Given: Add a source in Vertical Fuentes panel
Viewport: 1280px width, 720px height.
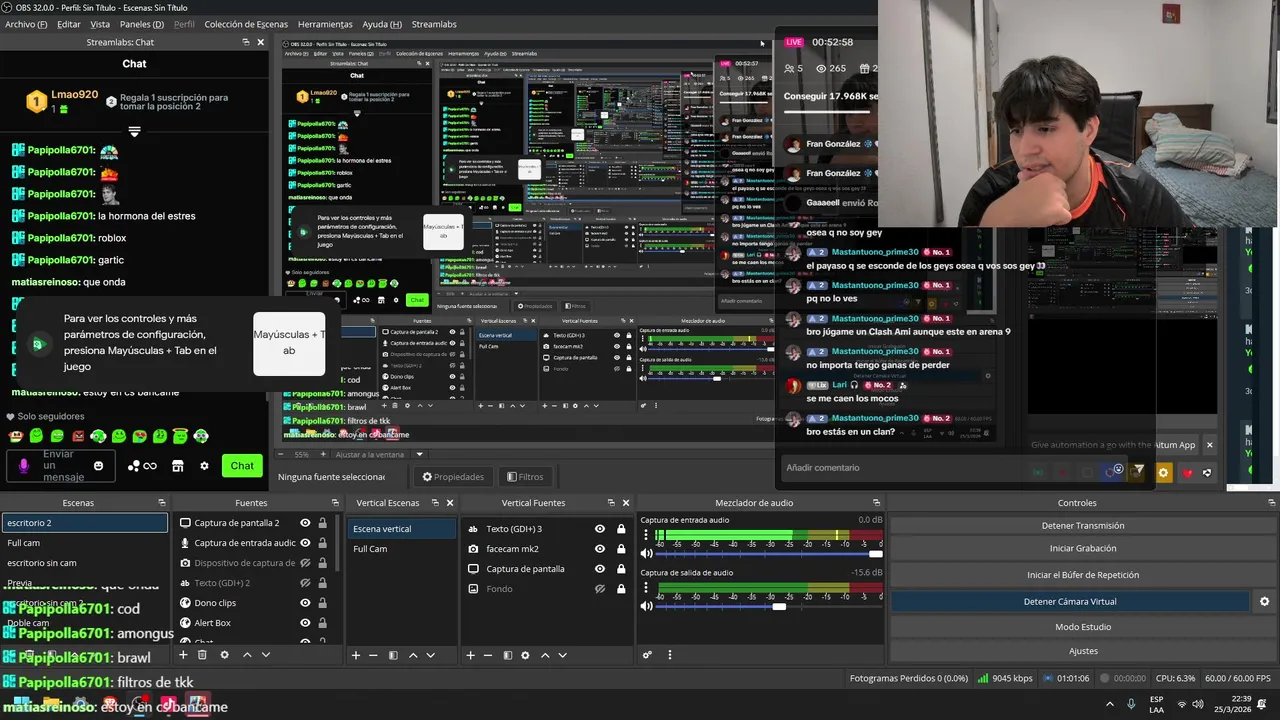Looking at the screenshot, I should pos(470,655).
